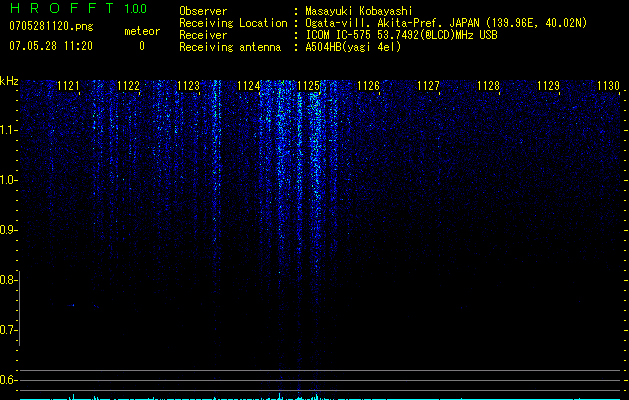Click the Receiving Location value text
The image size is (629, 400).
(446, 23)
